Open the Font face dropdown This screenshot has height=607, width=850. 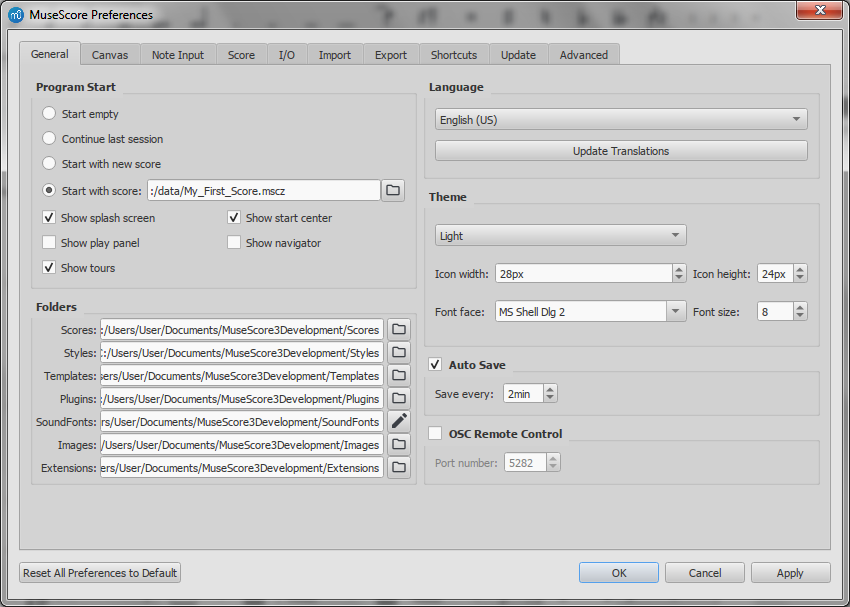click(x=590, y=311)
